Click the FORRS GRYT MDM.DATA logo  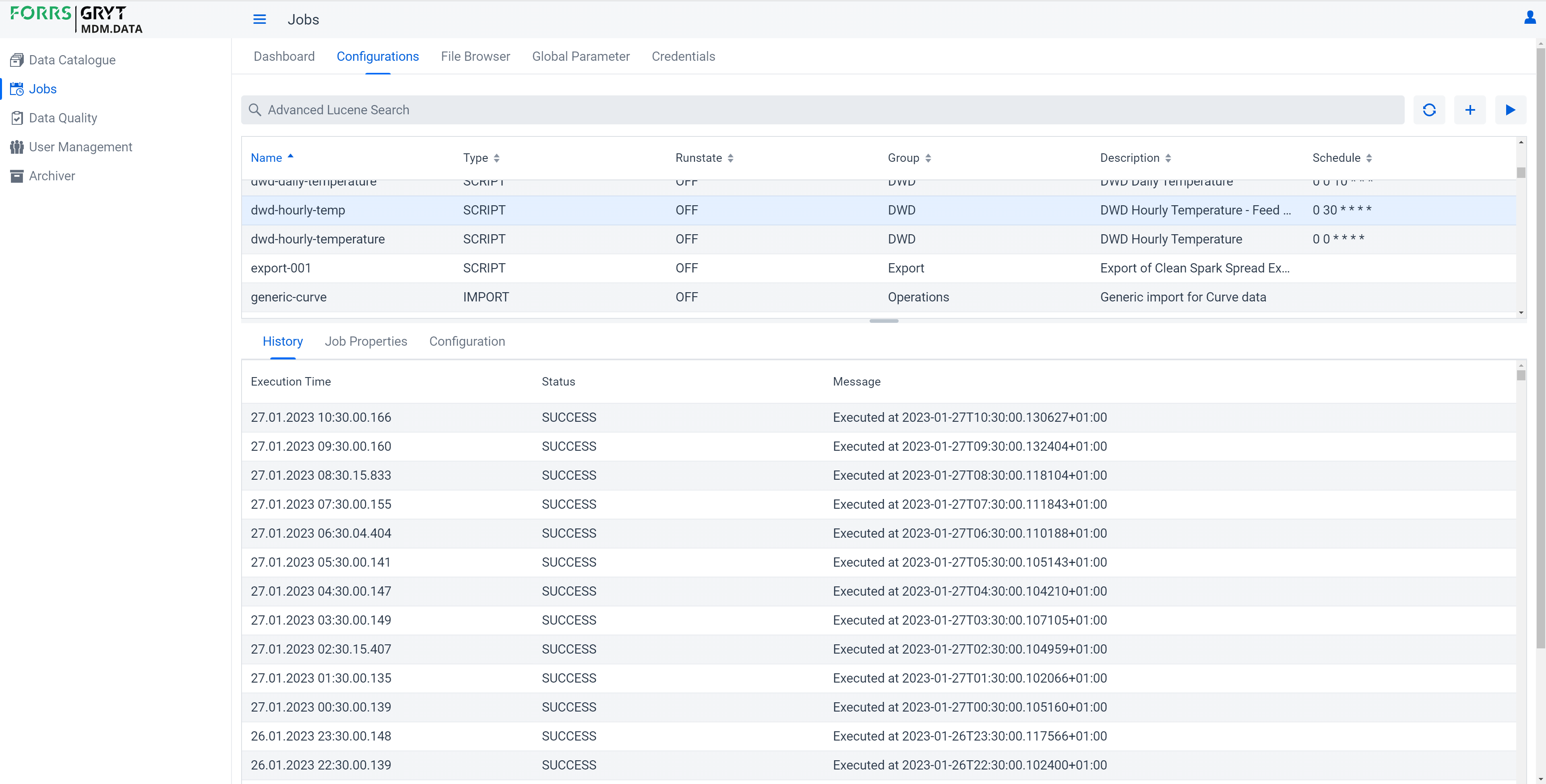click(x=76, y=19)
